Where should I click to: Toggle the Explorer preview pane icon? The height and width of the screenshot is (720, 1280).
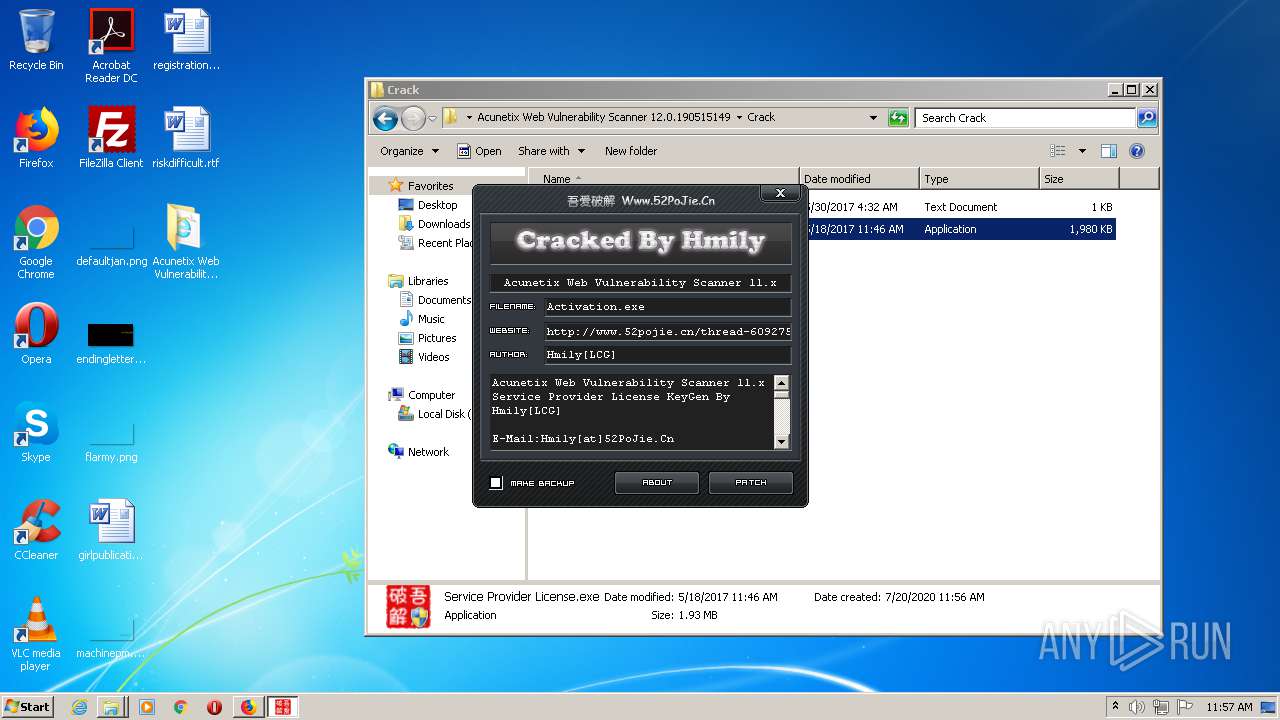tap(1108, 151)
